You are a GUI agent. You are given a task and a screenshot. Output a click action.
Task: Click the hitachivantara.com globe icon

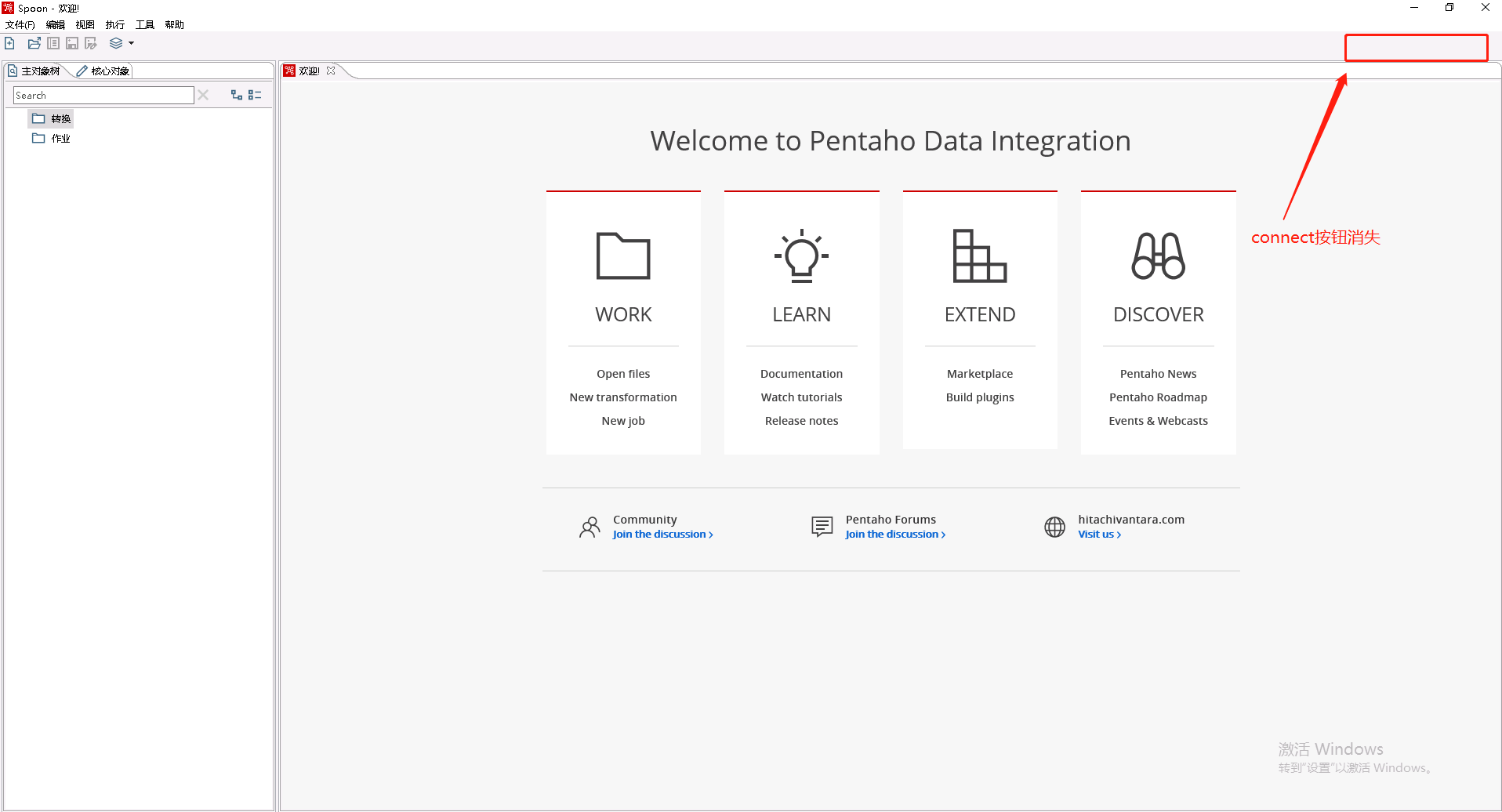(x=1054, y=527)
